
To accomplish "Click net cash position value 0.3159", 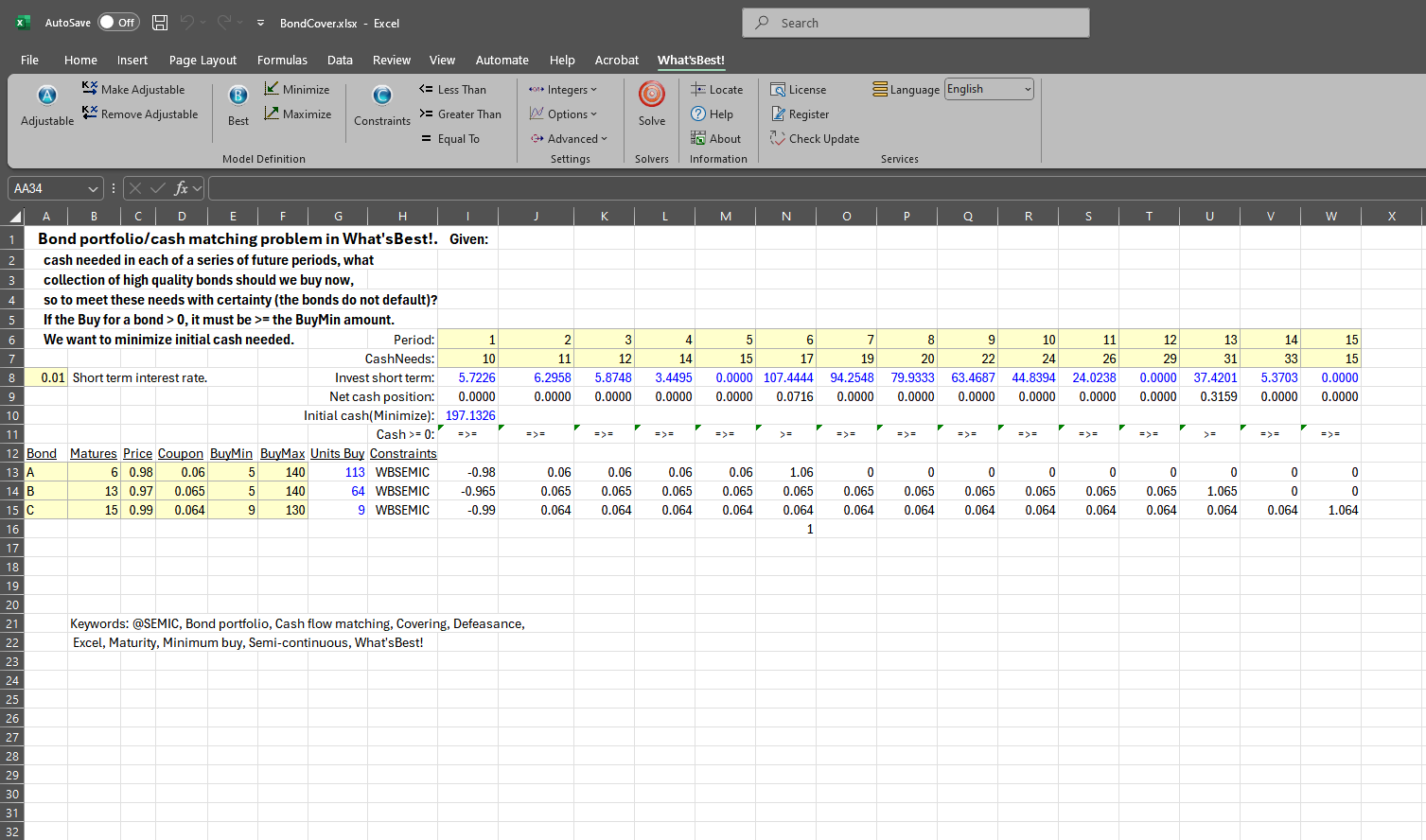I will (1209, 396).
